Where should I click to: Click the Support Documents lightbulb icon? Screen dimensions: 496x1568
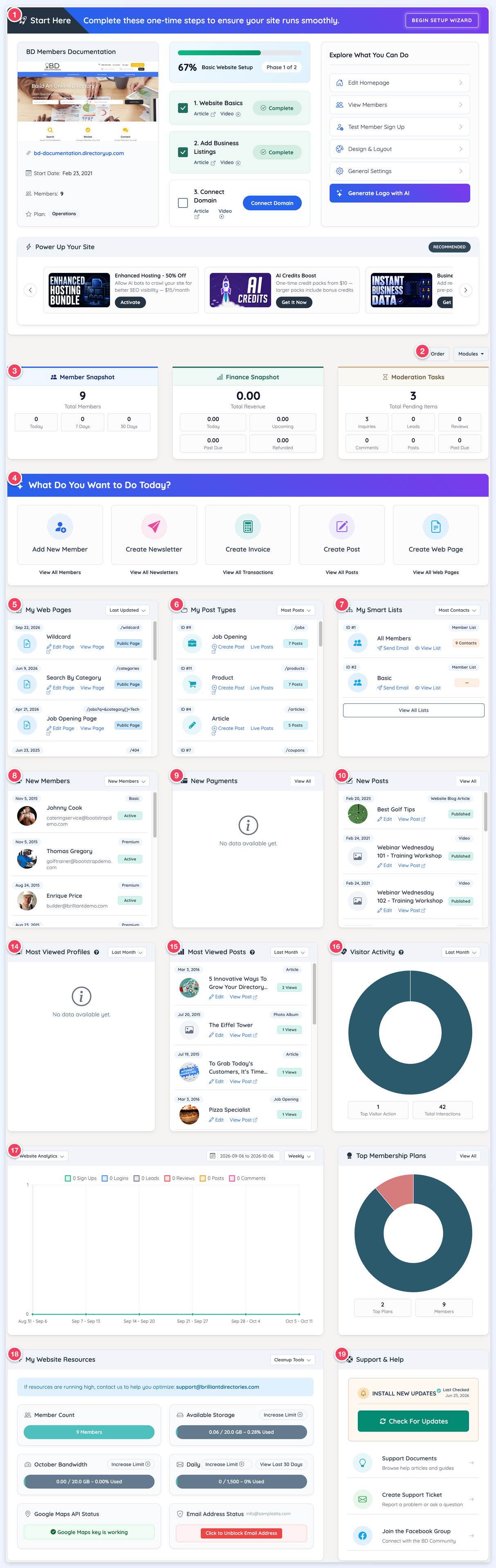click(363, 1463)
